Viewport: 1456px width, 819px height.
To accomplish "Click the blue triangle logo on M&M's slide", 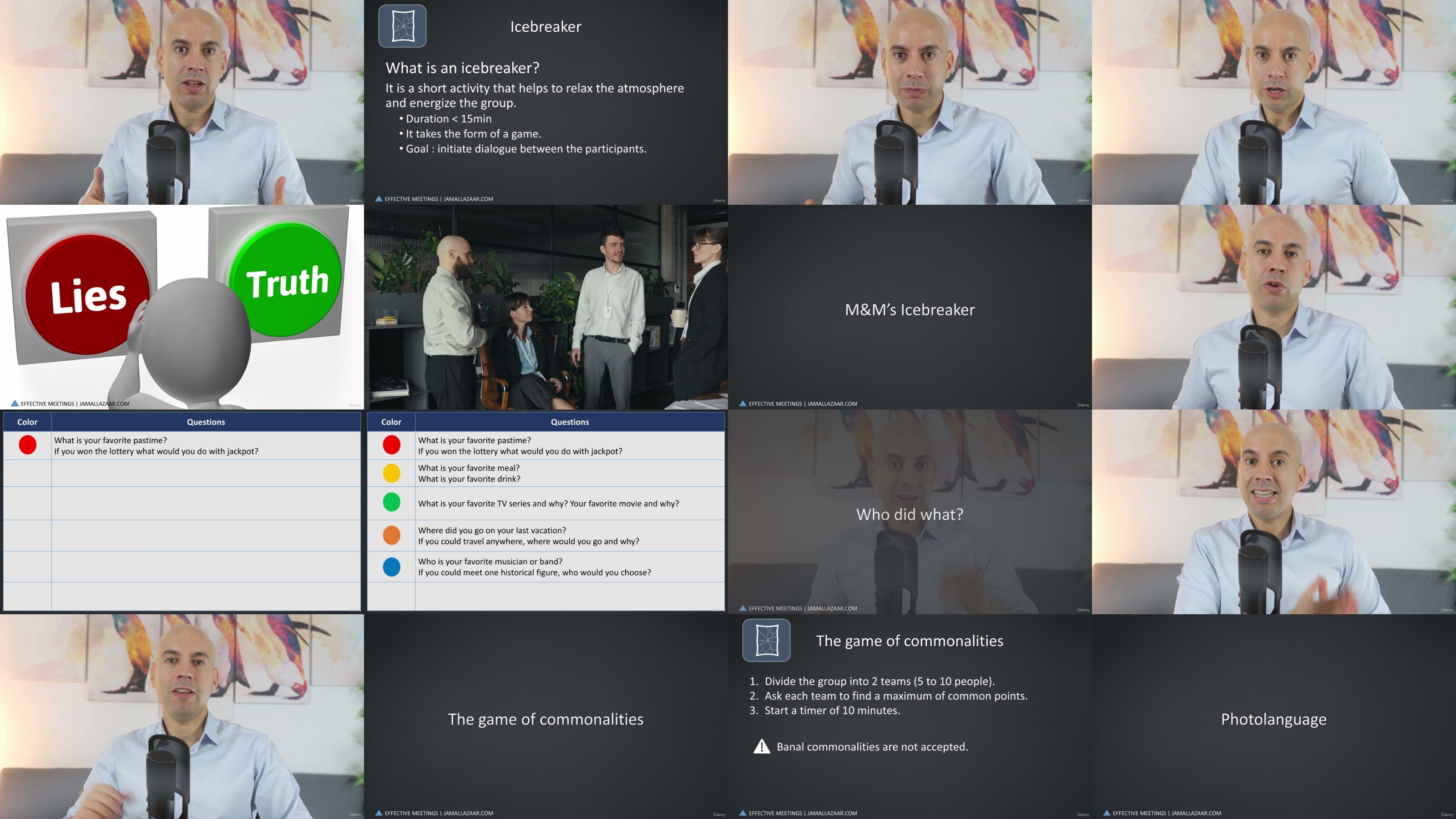I will (x=743, y=404).
